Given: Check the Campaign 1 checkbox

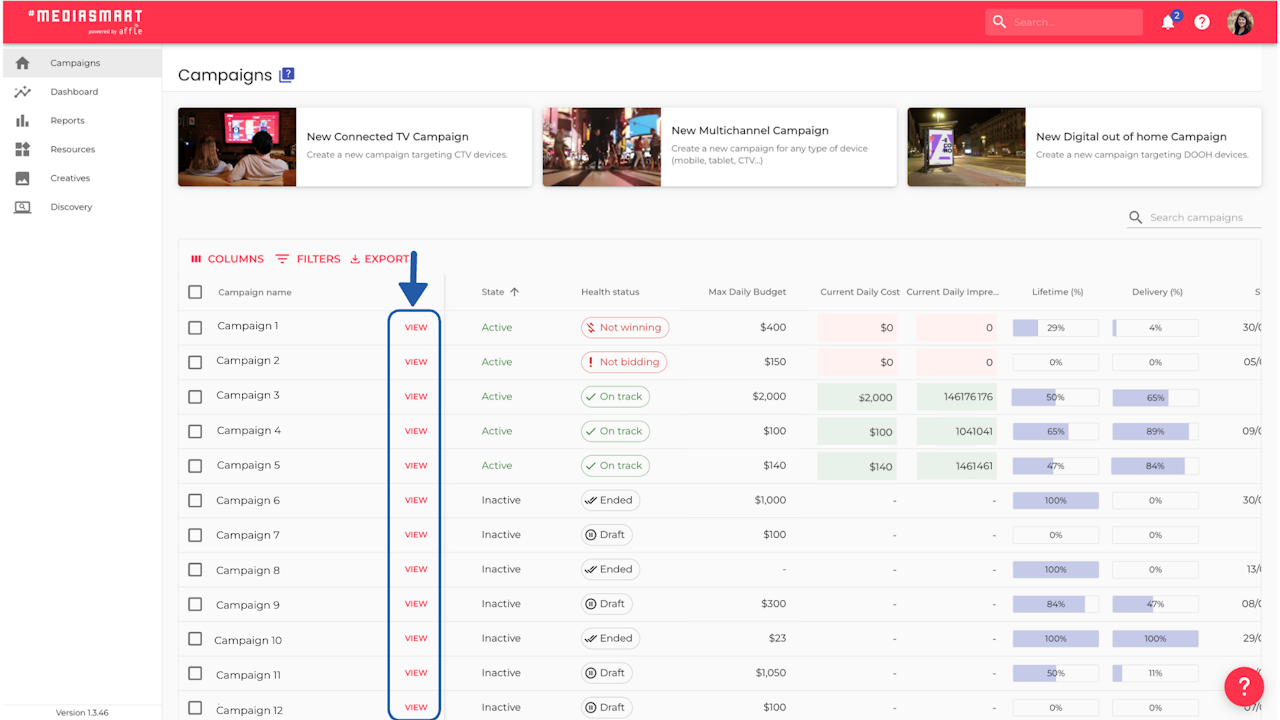Looking at the screenshot, I should [195, 327].
